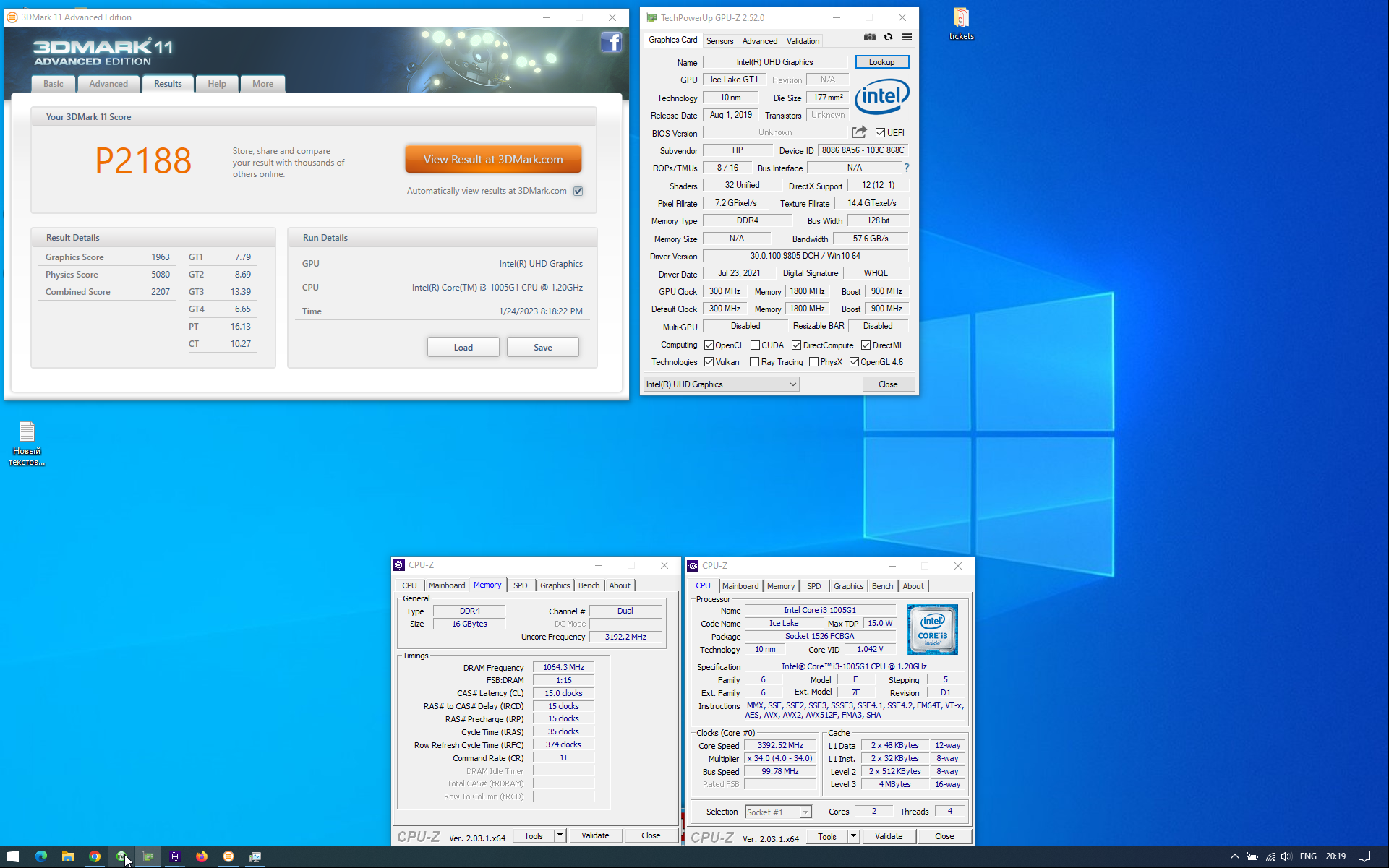Image resolution: width=1389 pixels, height=868 pixels.
Task: Click the Facebook icon in 3DMark 11
Action: pos(611,42)
